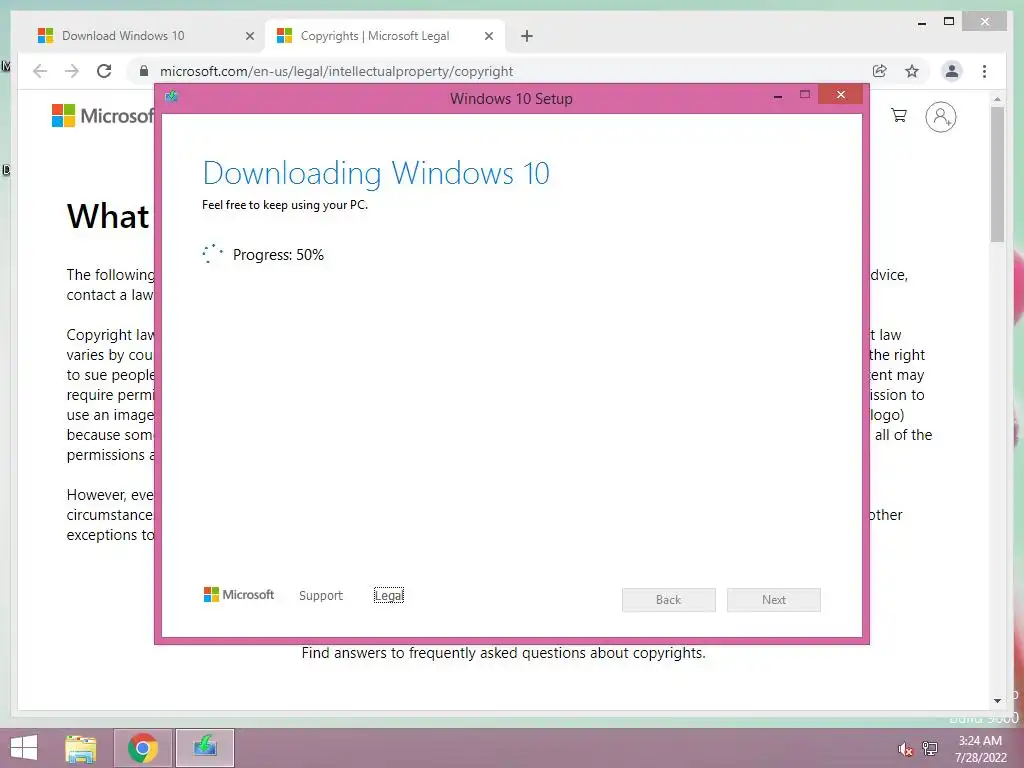
Task: Click the Microsoft logo in setup footer
Action: point(238,595)
